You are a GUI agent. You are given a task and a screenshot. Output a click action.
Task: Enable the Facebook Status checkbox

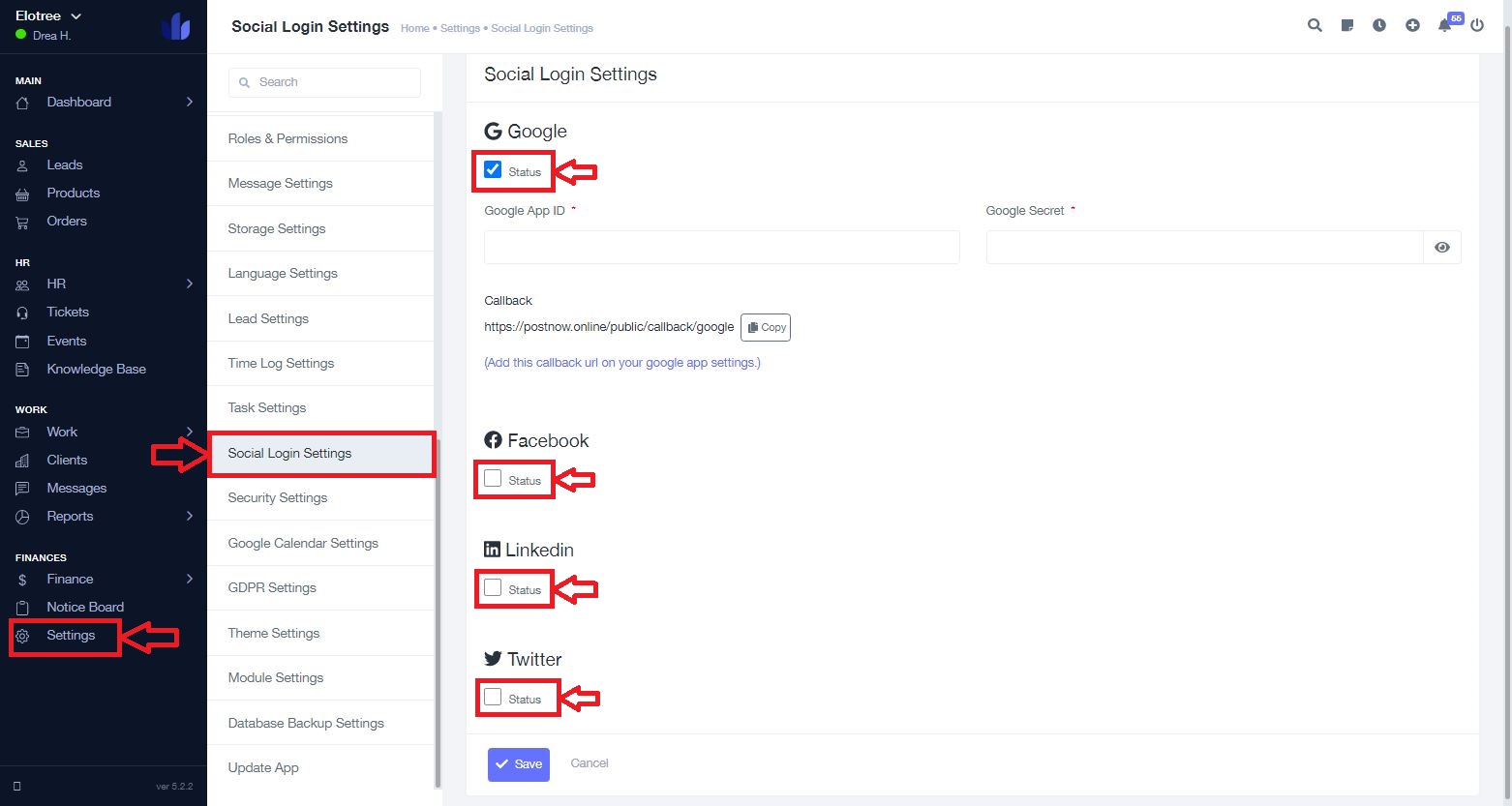point(493,478)
